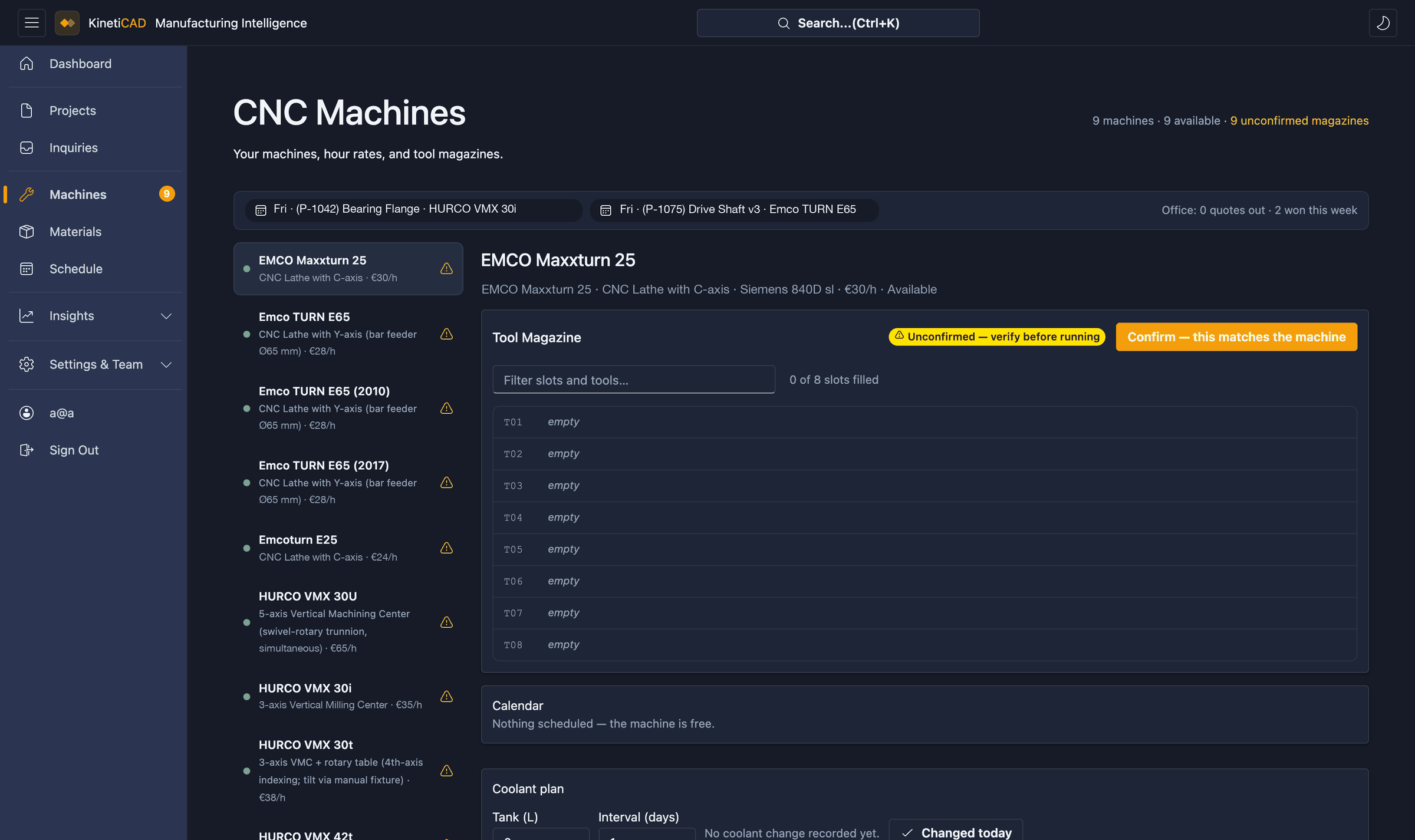Click the Unconfirmed — verify before running badge
The width and height of the screenshot is (1415, 840).
point(997,337)
